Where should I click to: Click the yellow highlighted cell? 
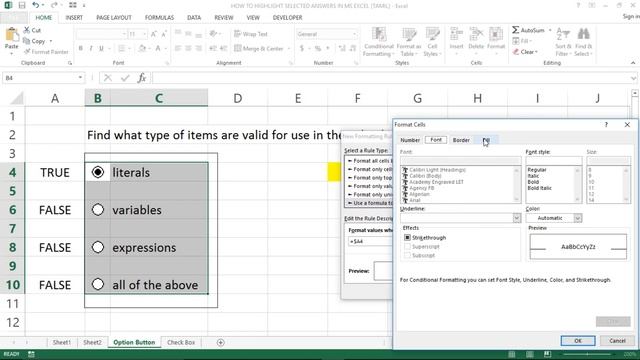pos(334,172)
